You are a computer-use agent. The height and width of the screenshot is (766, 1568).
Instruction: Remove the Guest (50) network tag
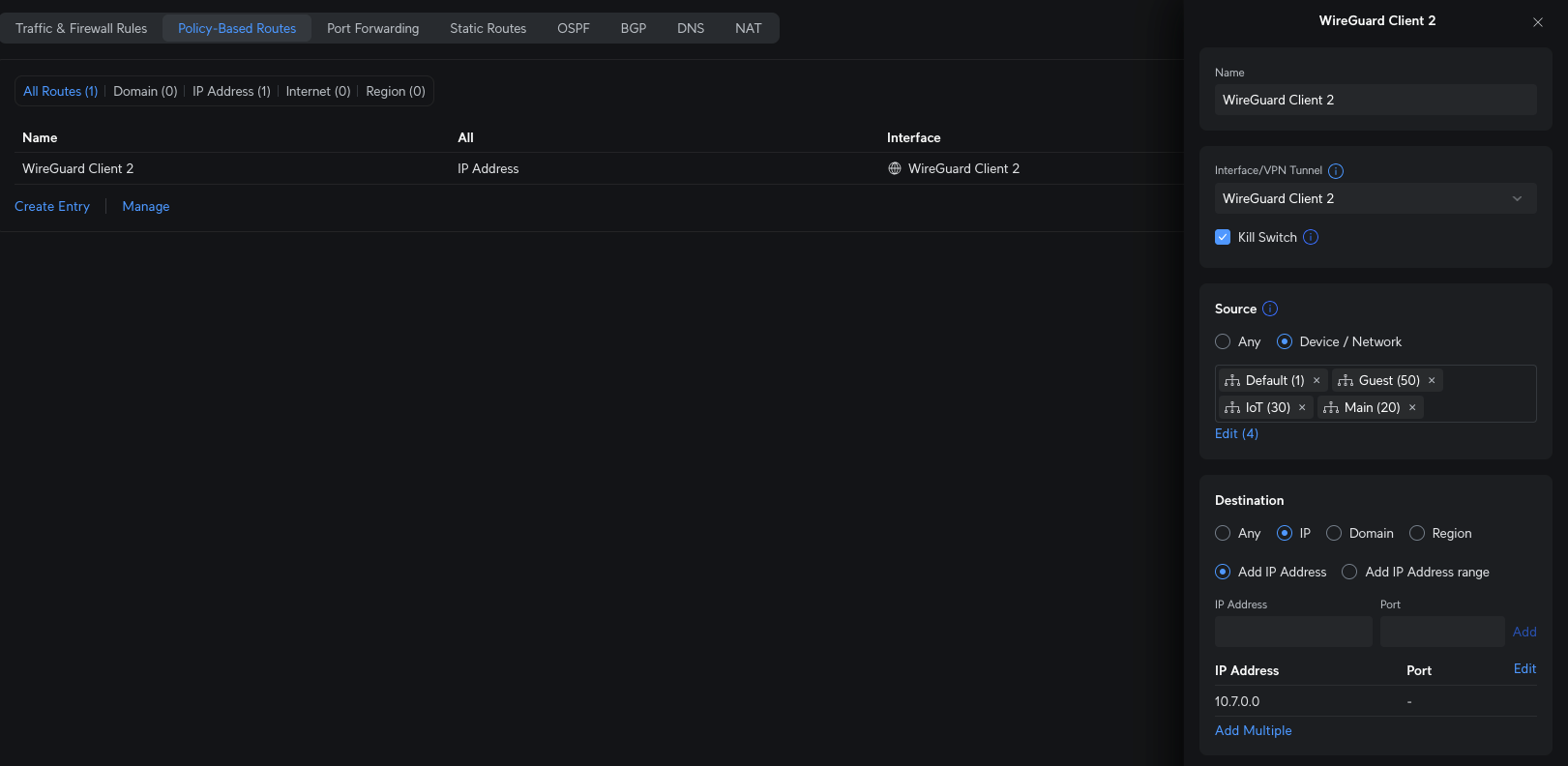click(x=1432, y=380)
